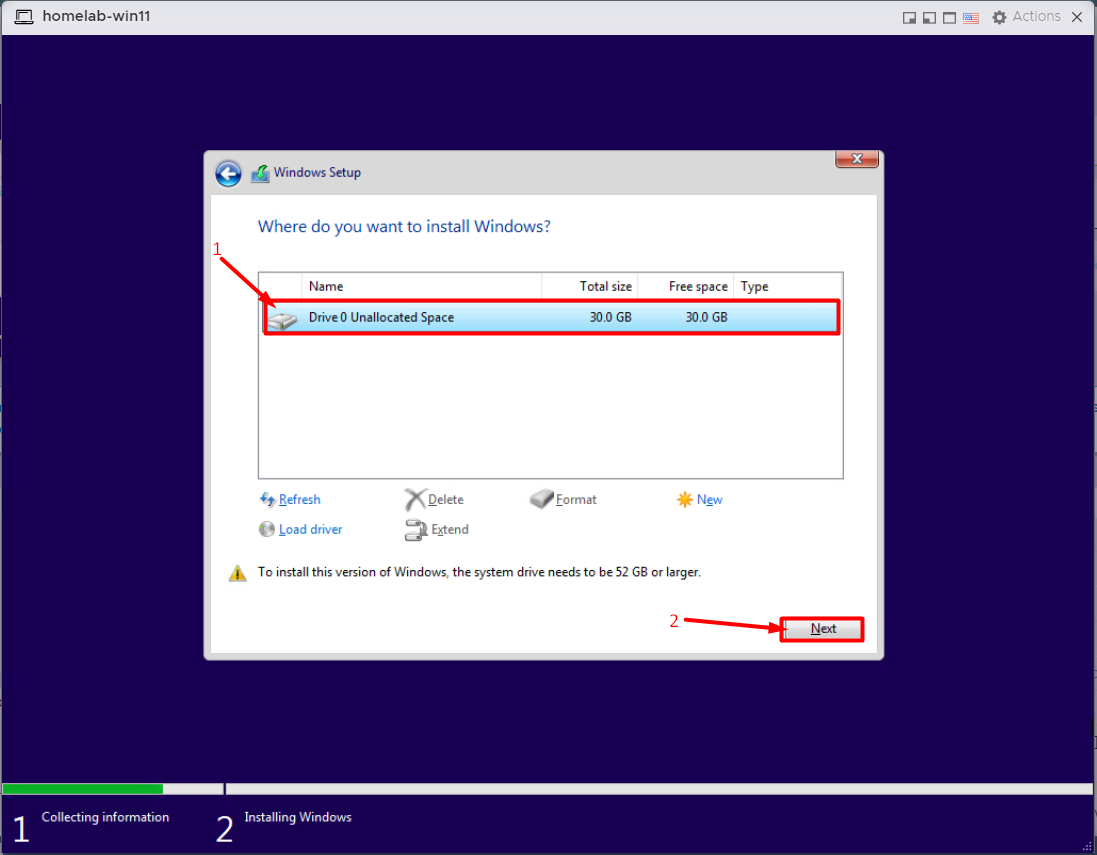The height and width of the screenshot is (855, 1097).
Task: Go back using the blue arrow button
Action: [x=228, y=173]
